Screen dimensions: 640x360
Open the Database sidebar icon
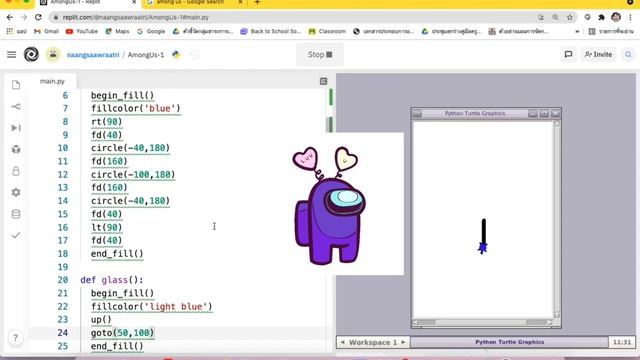click(x=16, y=214)
